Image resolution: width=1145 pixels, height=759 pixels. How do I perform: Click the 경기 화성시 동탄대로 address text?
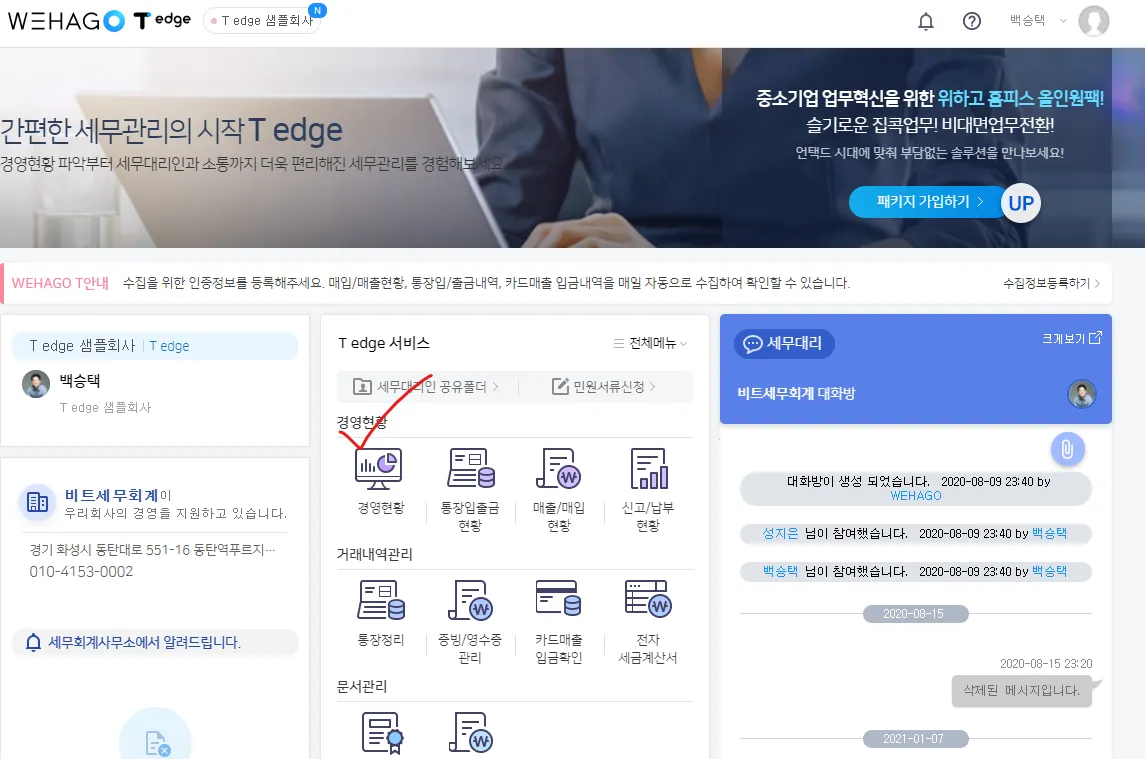(x=152, y=549)
